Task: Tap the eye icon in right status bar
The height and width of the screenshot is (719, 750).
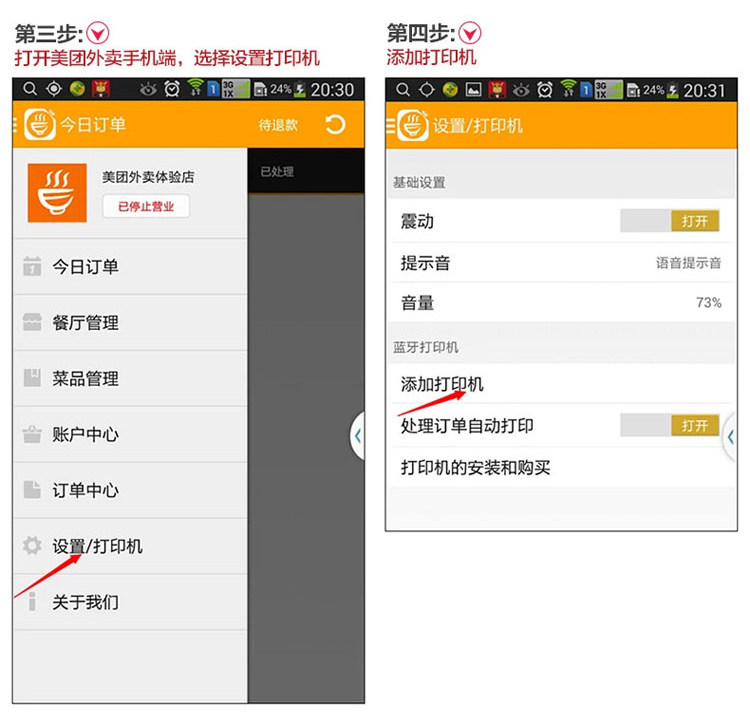Action: pos(521,90)
